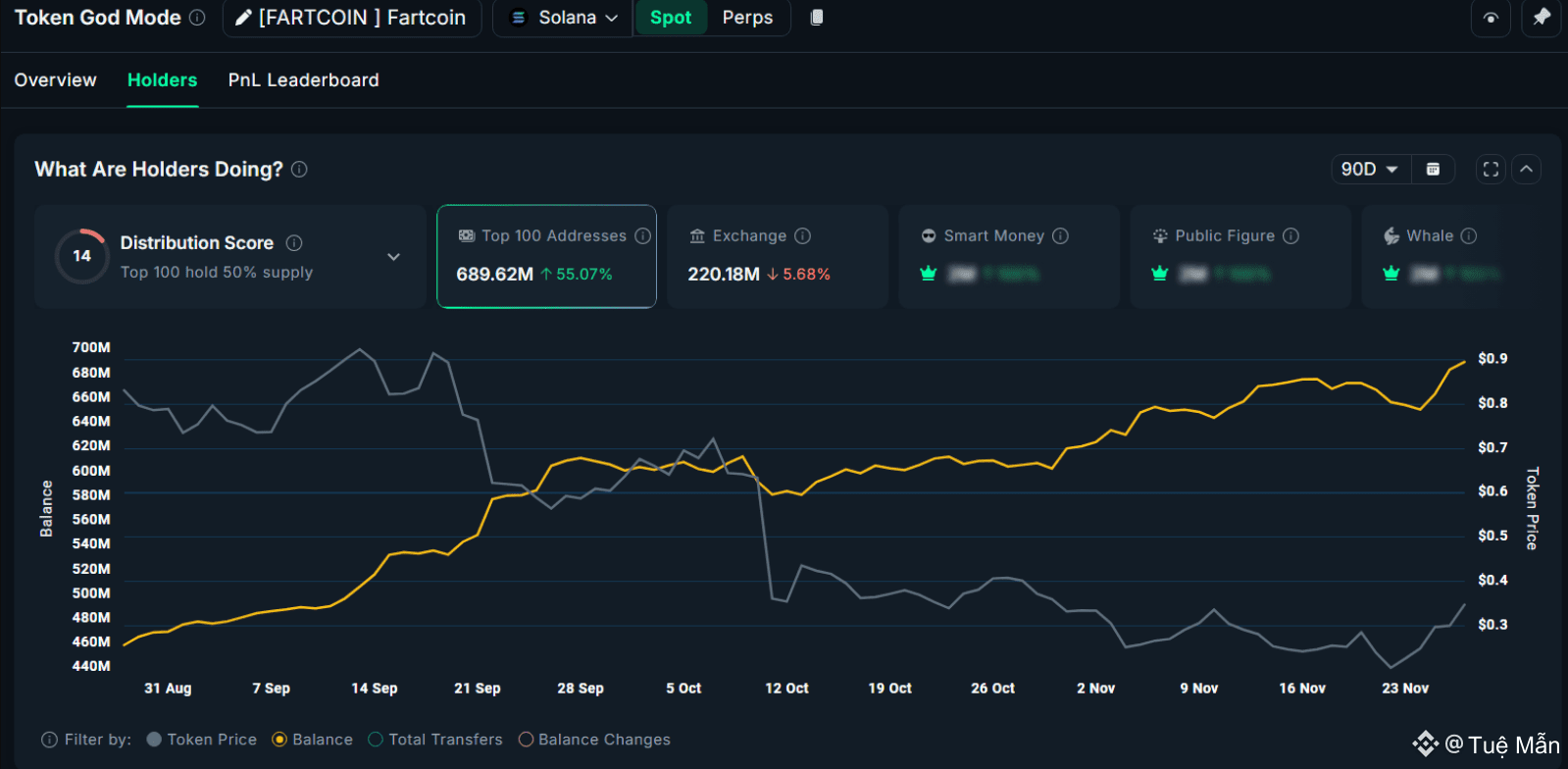Switch to the Overview tab
Viewport: 1568px width, 769px height.
coord(56,80)
